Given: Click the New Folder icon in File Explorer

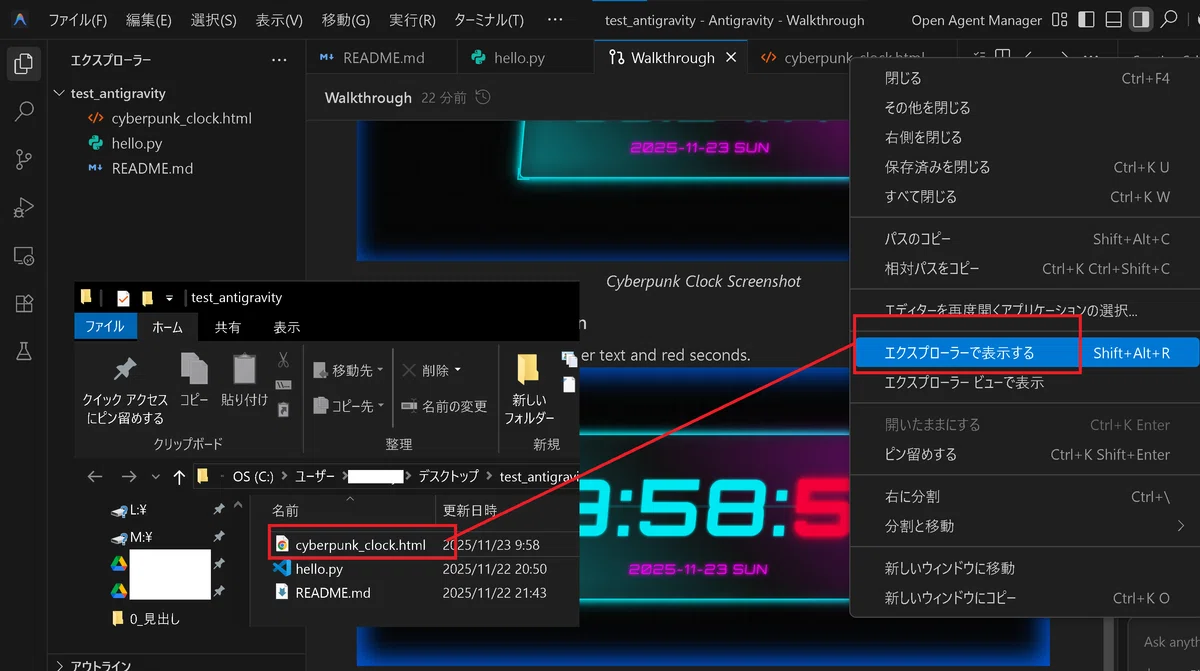Looking at the screenshot, I should coord(529,369).
